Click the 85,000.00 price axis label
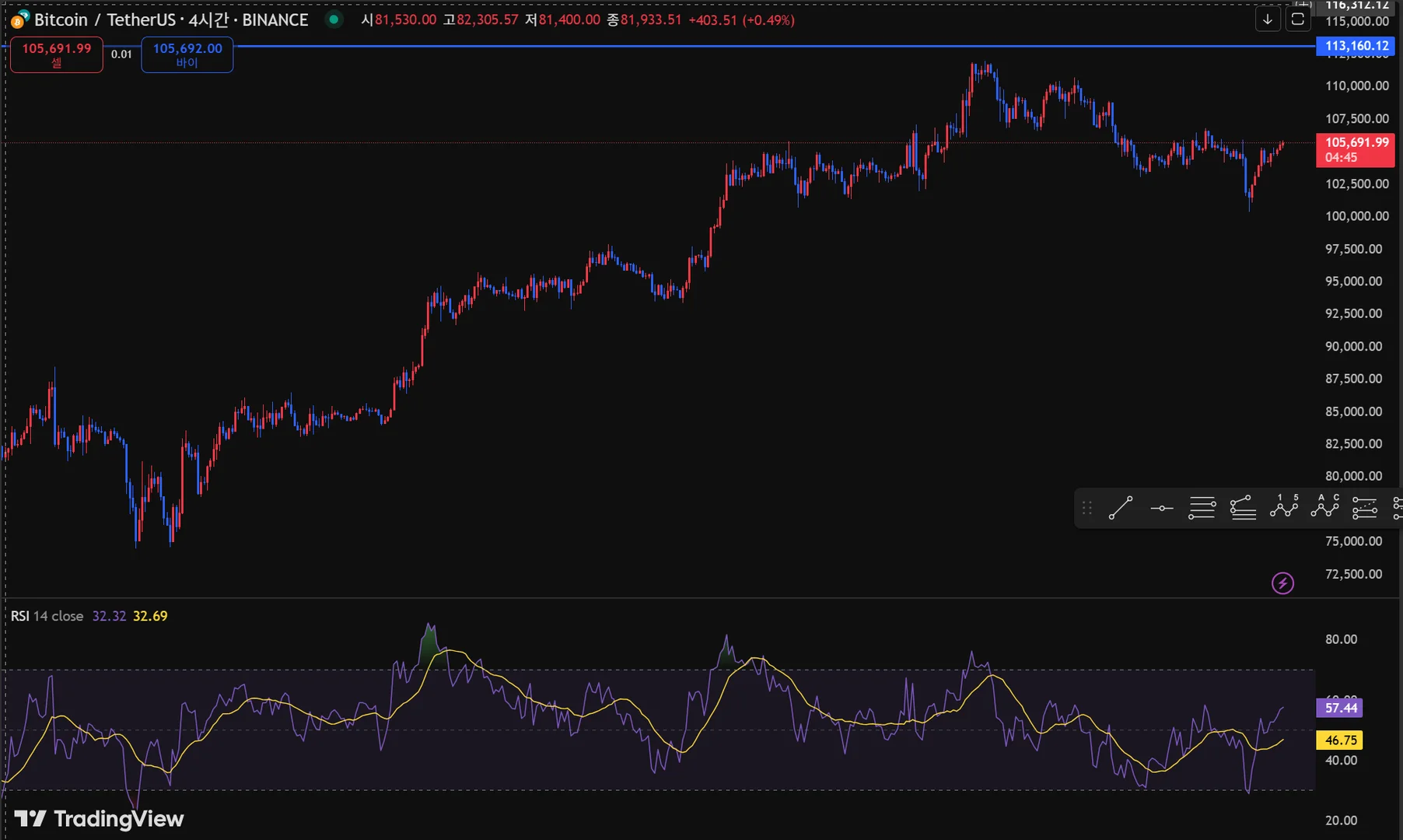Screen dimensions: 1403x840 coord(1354,411)
